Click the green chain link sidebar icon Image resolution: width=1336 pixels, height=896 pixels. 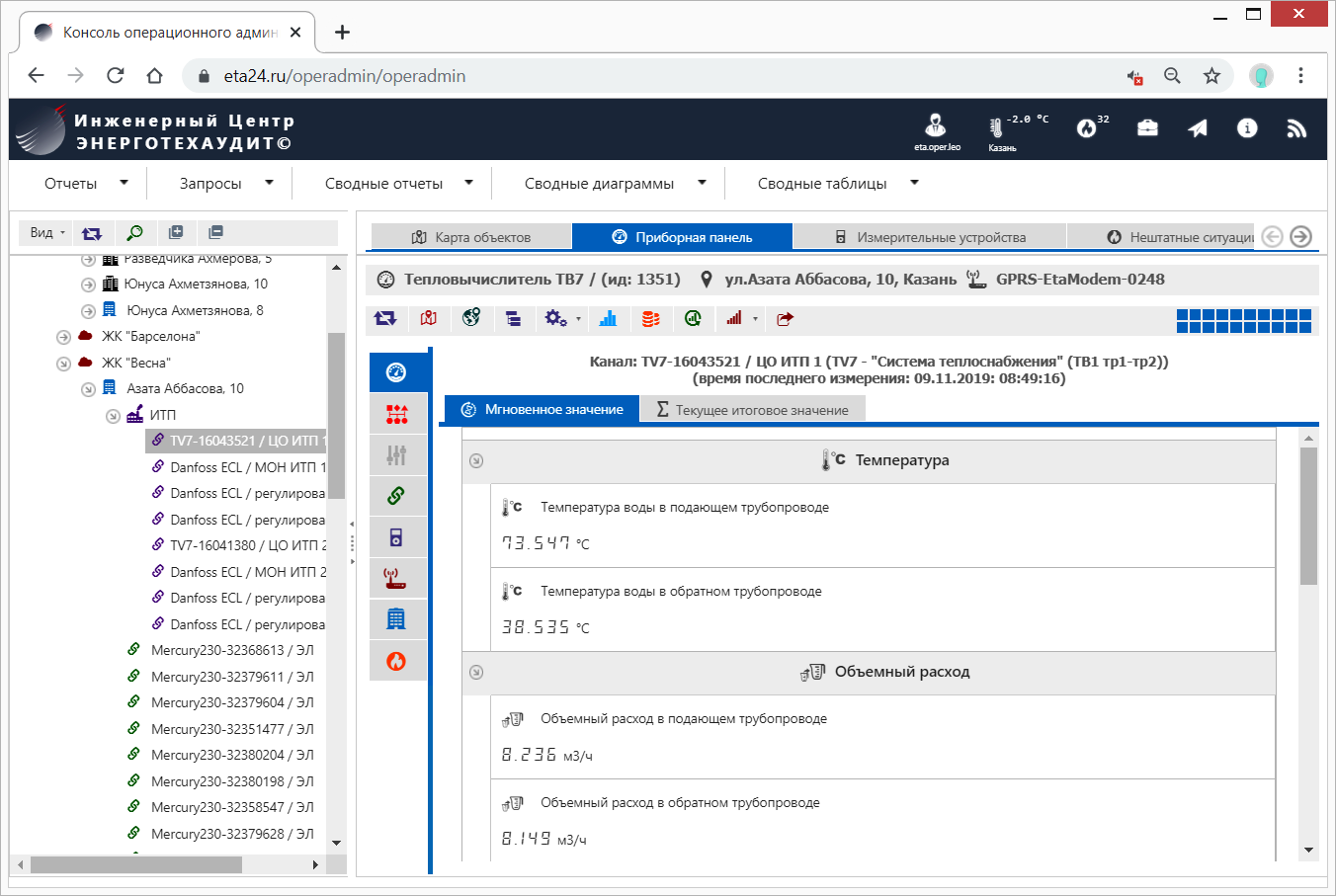(396, 496)
